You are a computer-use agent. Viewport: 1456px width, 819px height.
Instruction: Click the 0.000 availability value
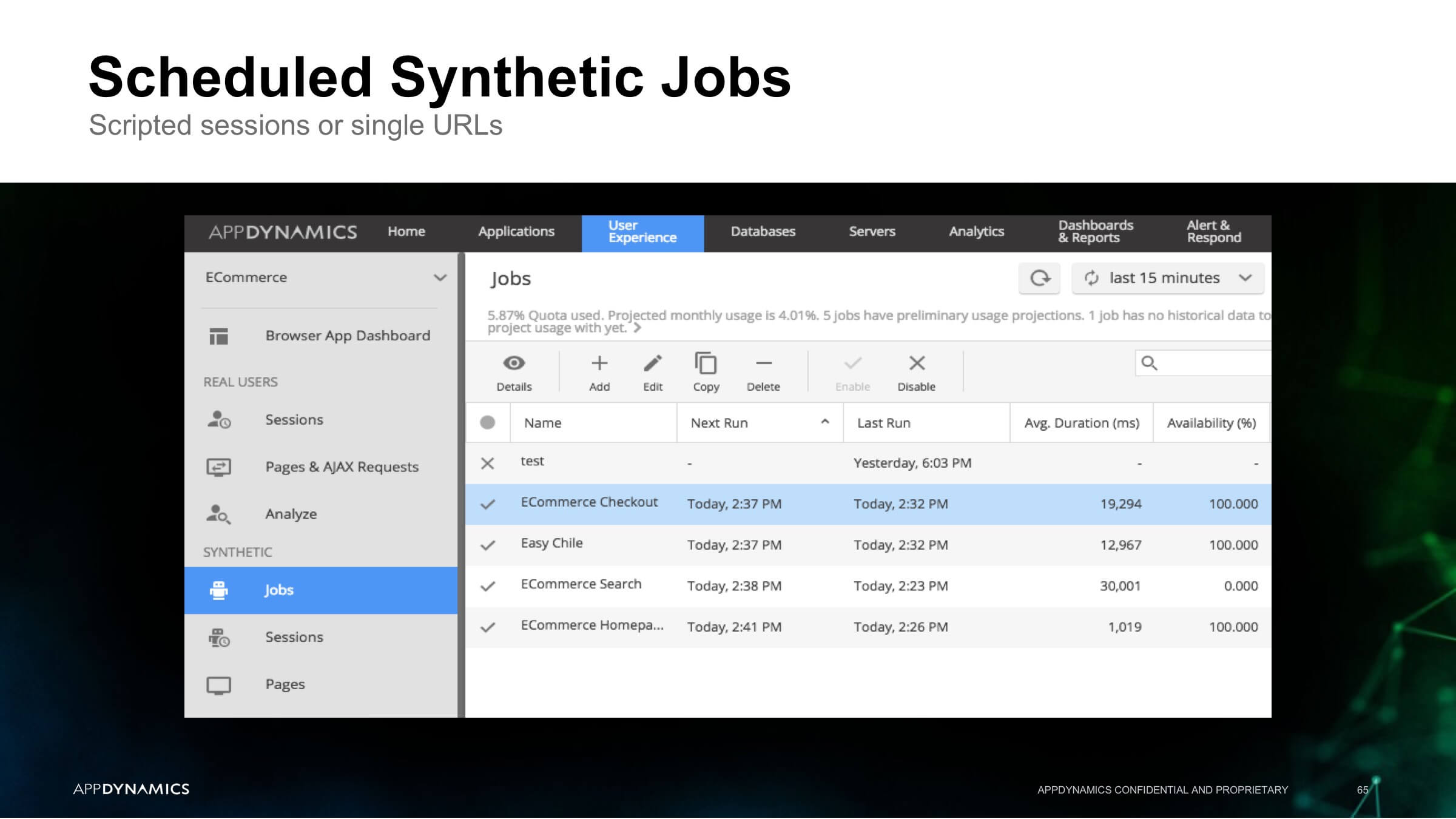(1241, 586)
